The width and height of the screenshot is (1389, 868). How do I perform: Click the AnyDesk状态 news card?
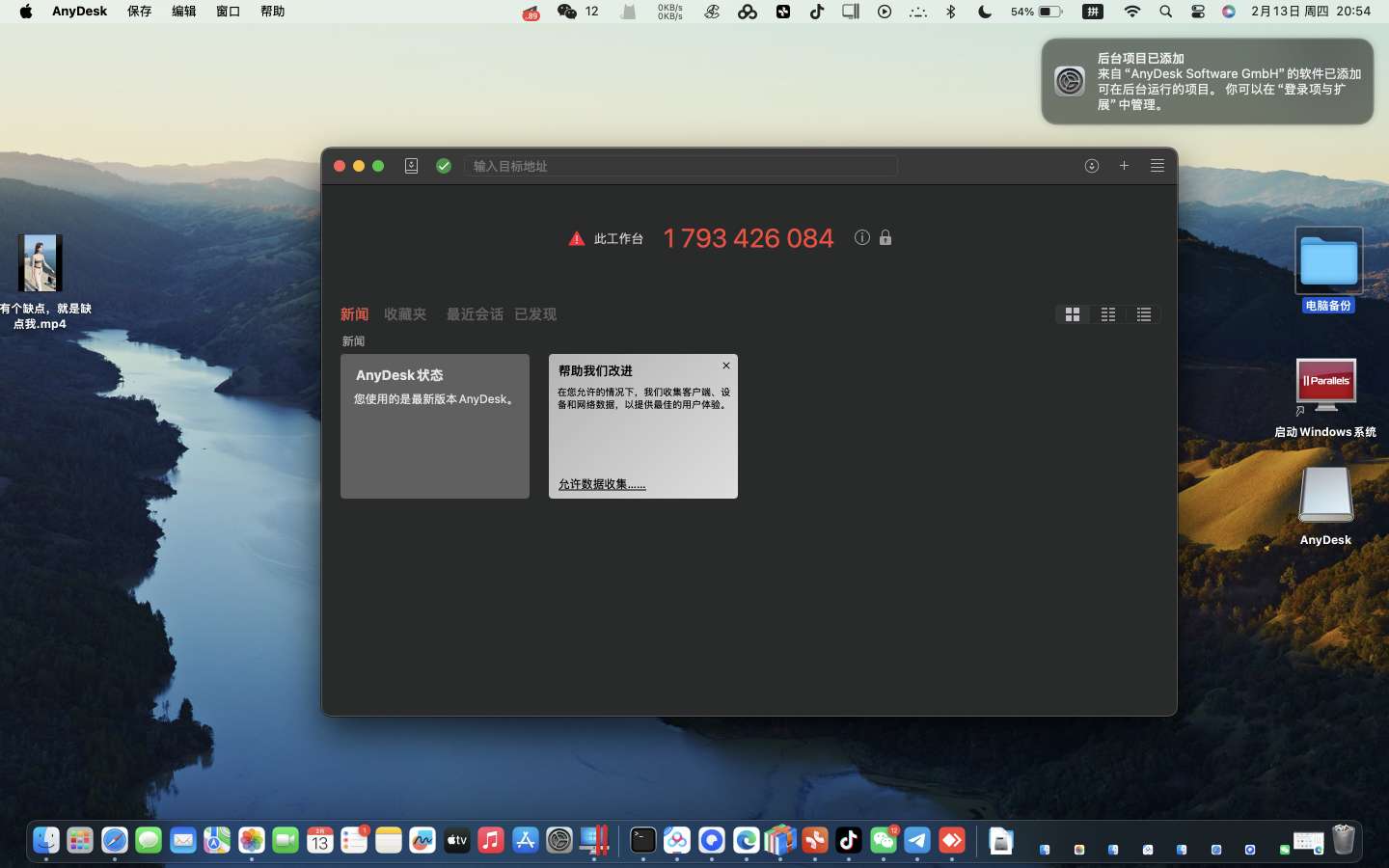[x=435, y=426]
